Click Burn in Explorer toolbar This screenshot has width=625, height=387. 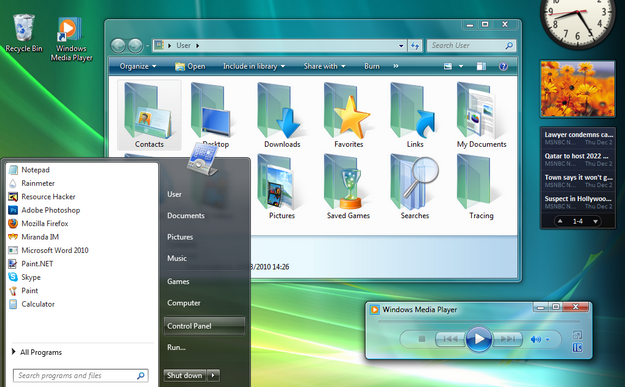pyautogui.click(x=371, y=66)
